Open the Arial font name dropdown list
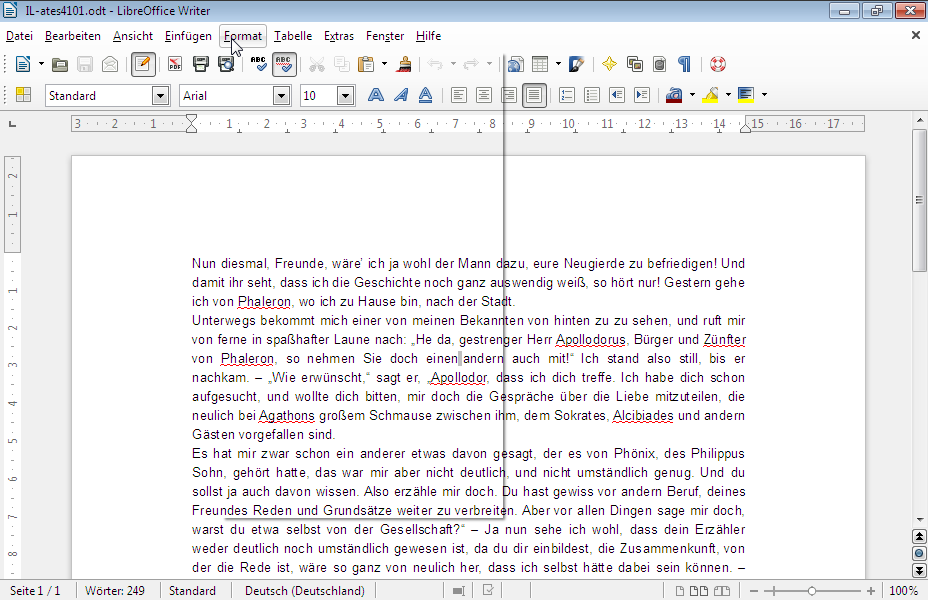 click(x=282, y=95)
